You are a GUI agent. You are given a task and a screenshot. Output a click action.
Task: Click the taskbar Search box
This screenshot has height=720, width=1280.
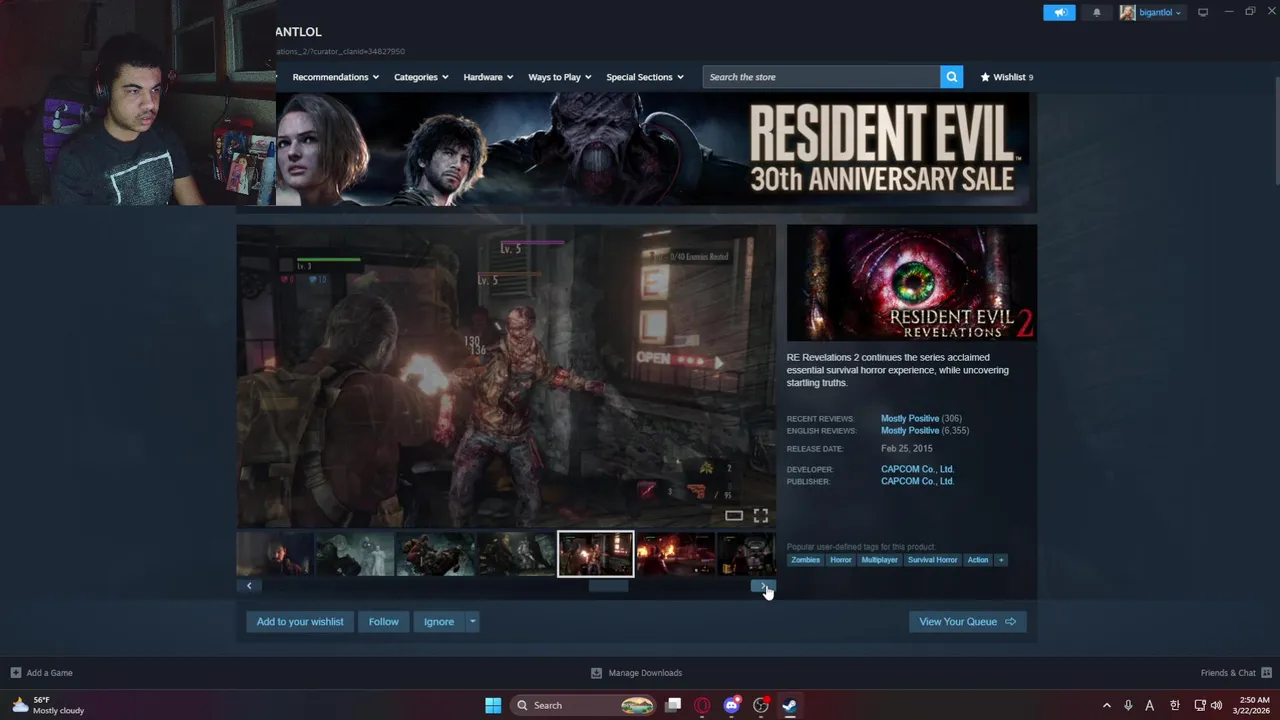point(585,706)
